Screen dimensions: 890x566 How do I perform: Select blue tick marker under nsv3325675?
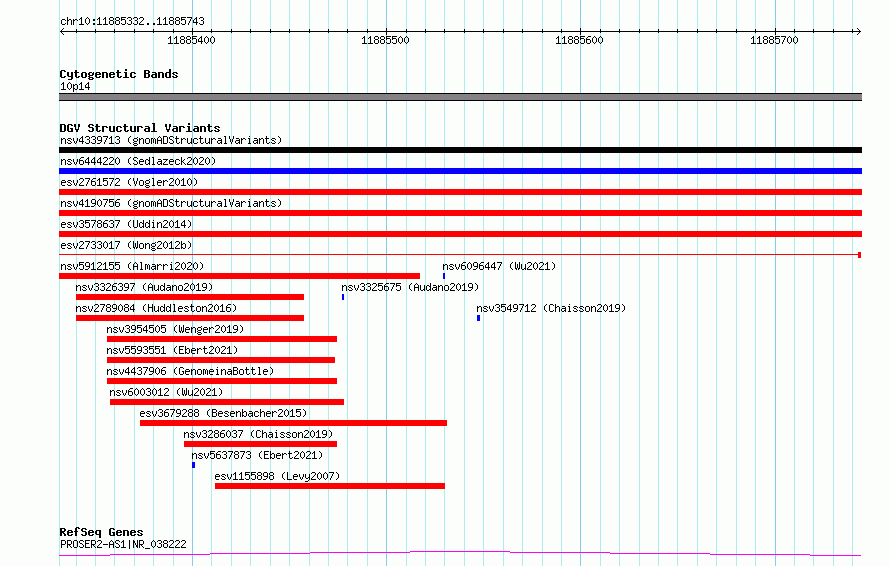click(x=343, y=297)
